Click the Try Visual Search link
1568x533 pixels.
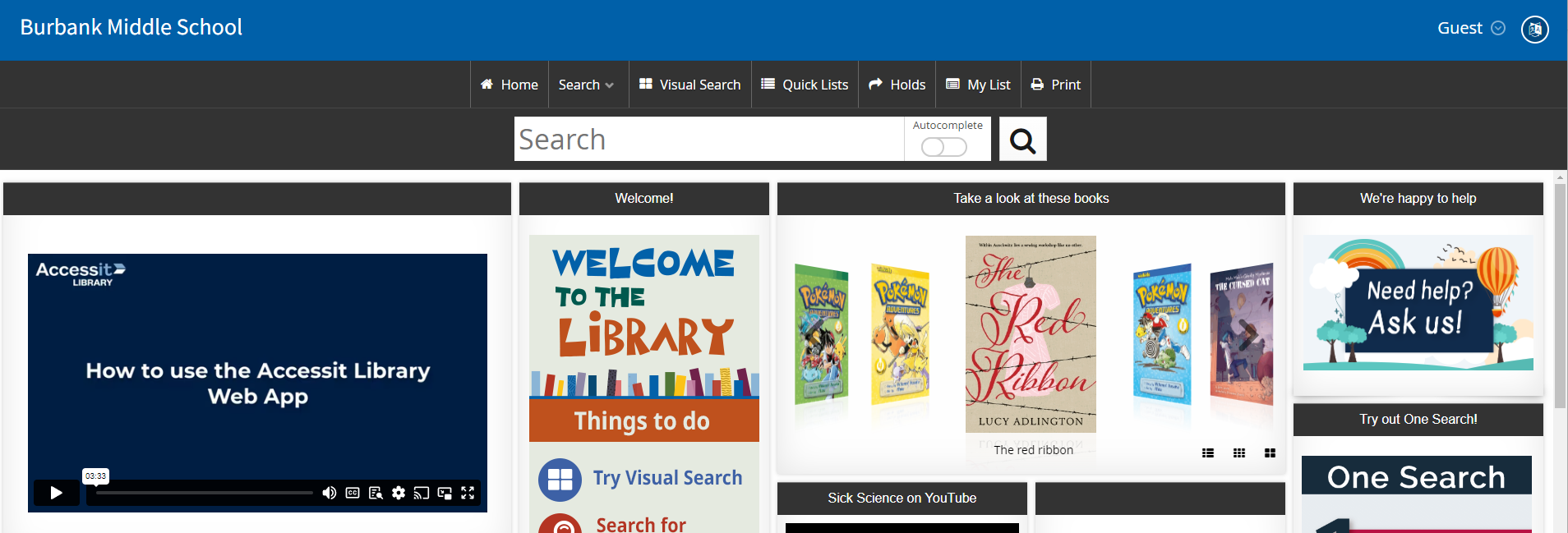tap(666, 478)
